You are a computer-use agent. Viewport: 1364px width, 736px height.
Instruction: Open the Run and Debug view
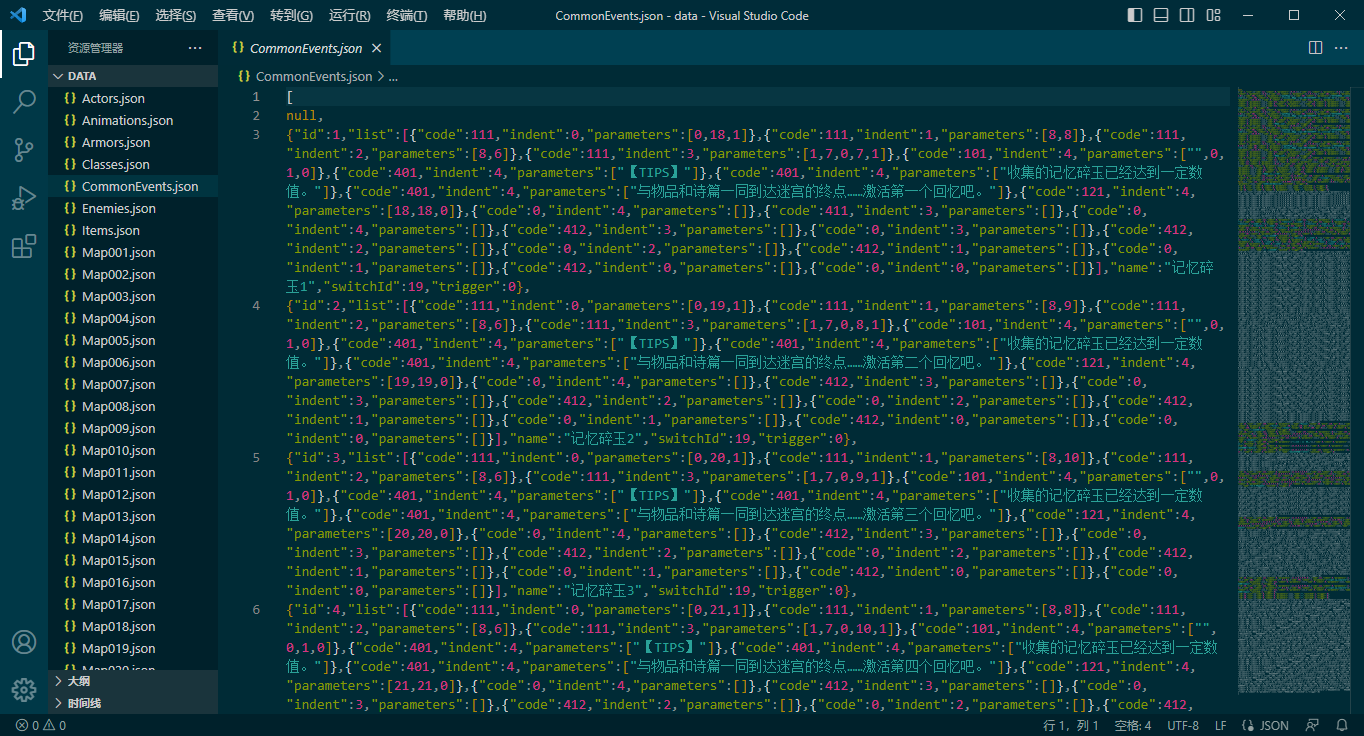coord(24,198)
